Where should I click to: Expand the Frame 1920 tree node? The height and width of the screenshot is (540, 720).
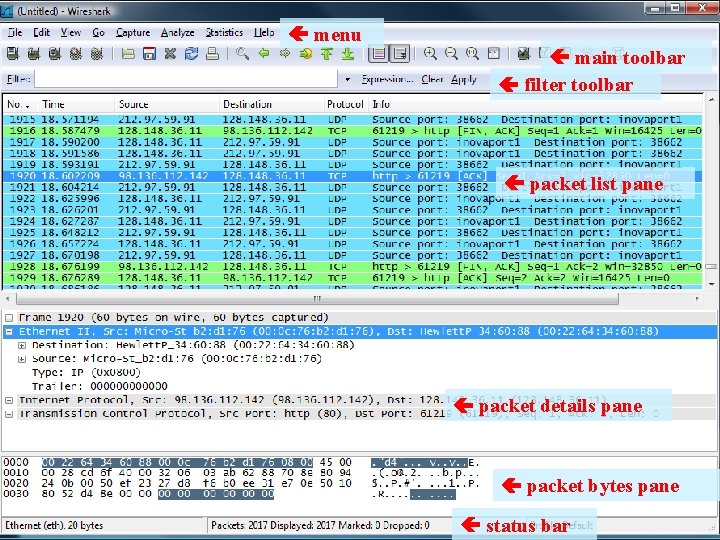tap(9, 318)
